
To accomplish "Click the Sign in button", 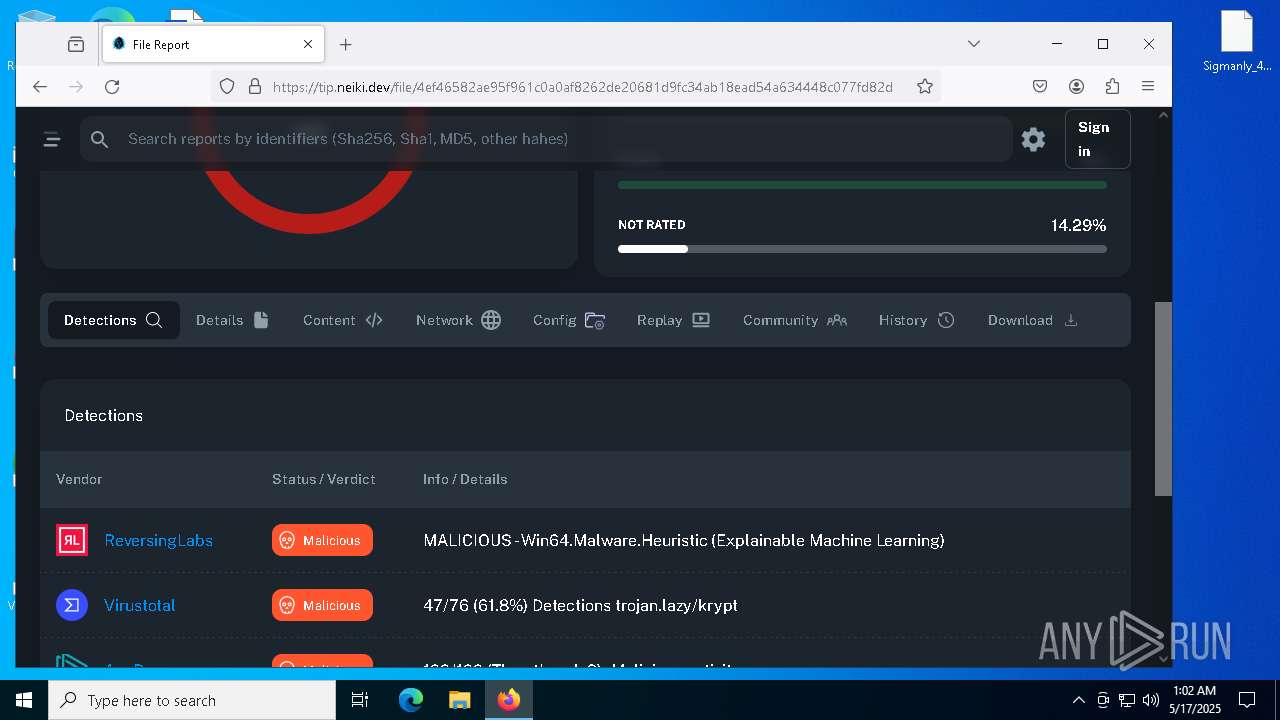I will point(1098,139).
